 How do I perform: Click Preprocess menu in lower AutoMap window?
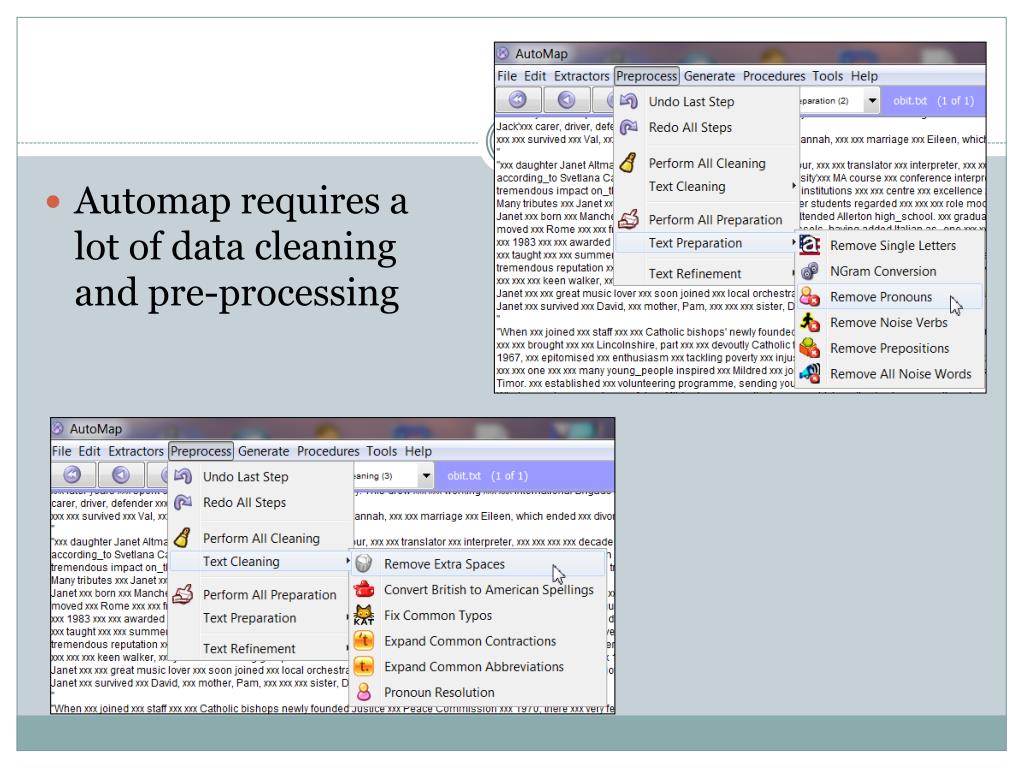pos(200,451)
